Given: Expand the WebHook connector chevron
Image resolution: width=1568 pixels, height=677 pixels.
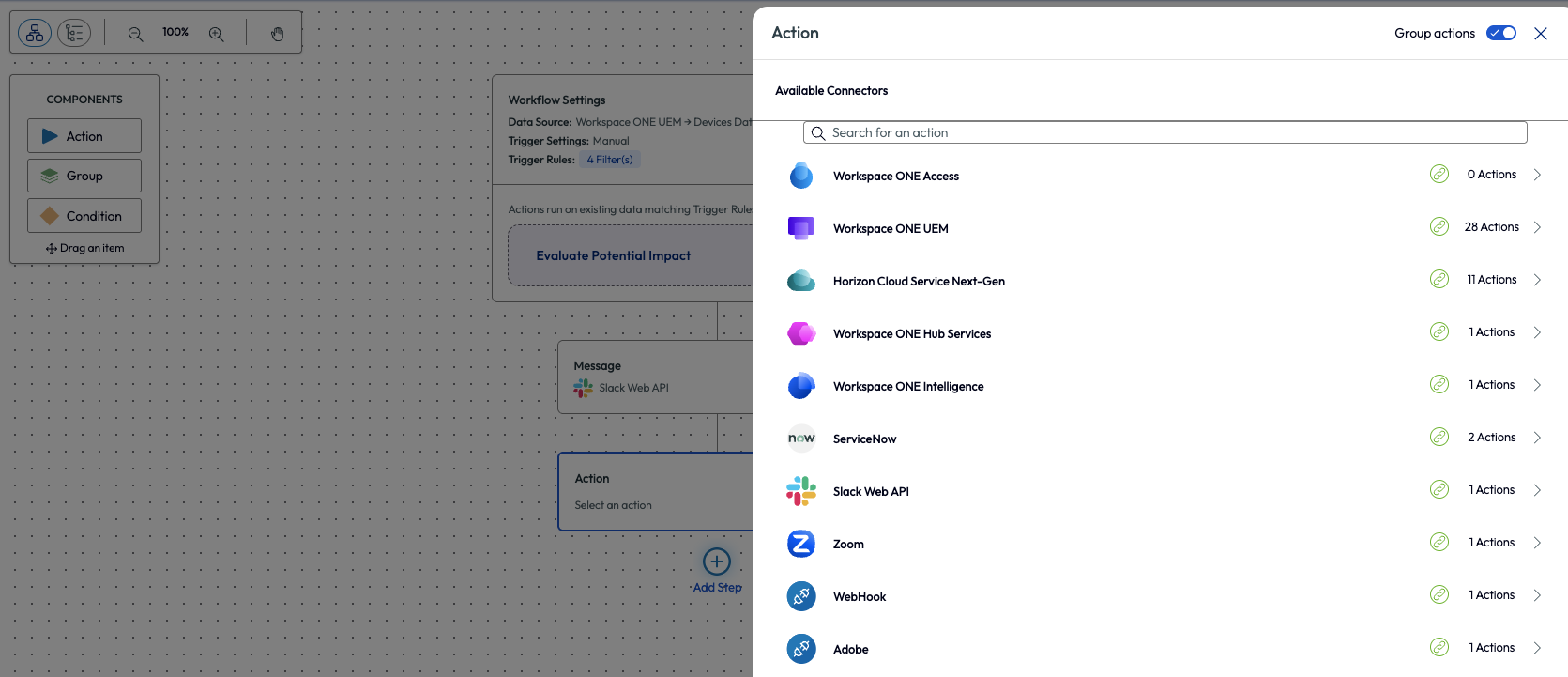Looking at the screenshot, I should (x=1537, y=595).
